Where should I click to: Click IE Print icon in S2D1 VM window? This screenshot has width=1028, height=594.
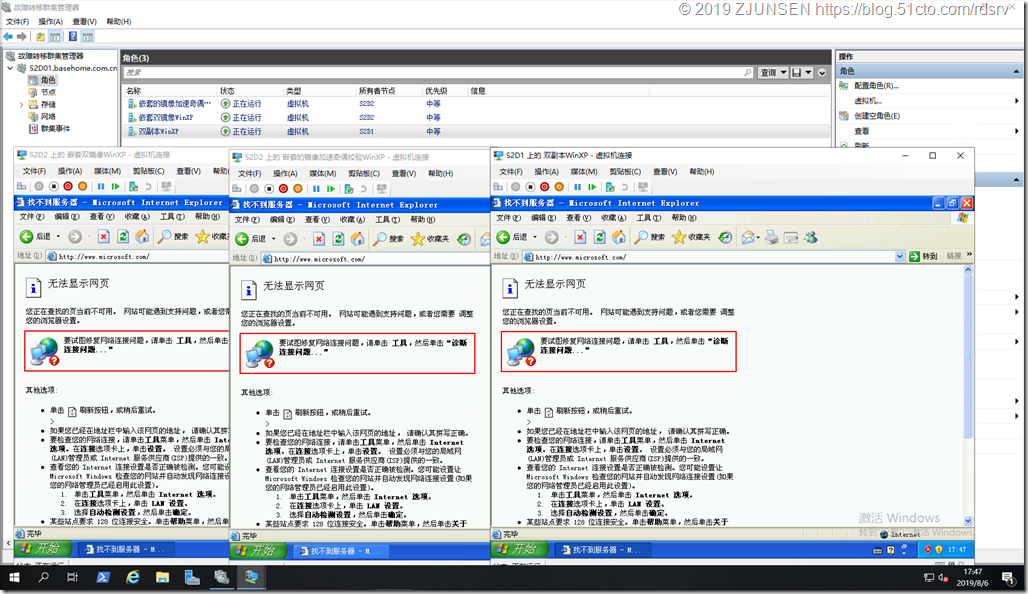772,237
